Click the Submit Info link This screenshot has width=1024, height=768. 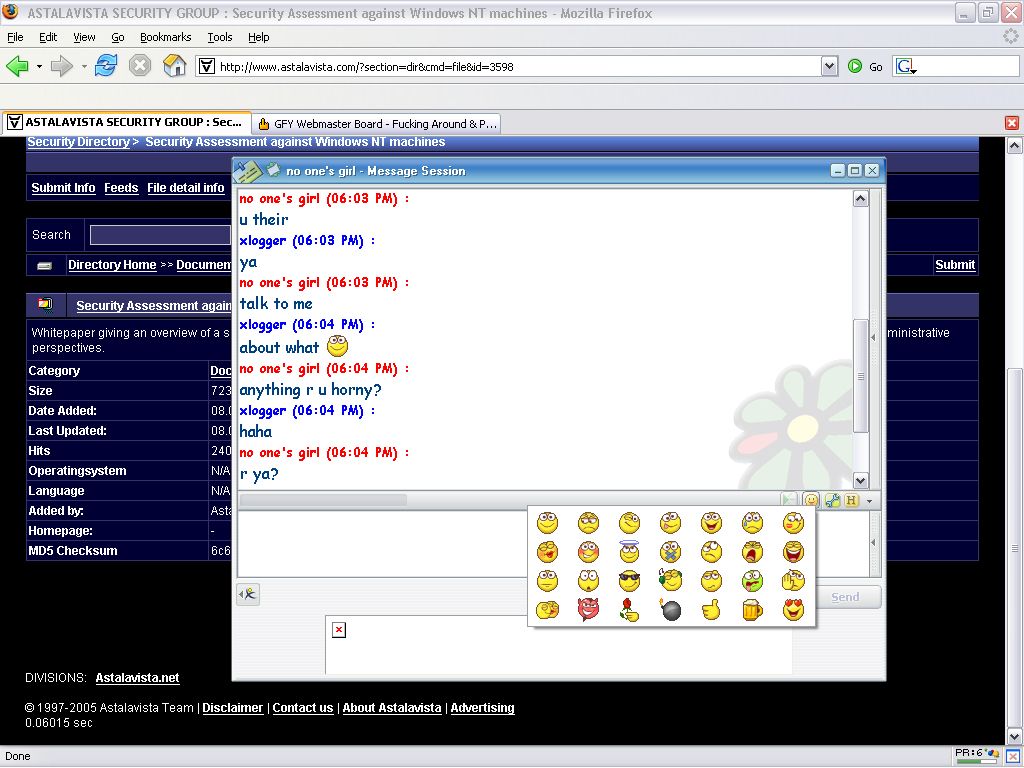coord(63,188)
